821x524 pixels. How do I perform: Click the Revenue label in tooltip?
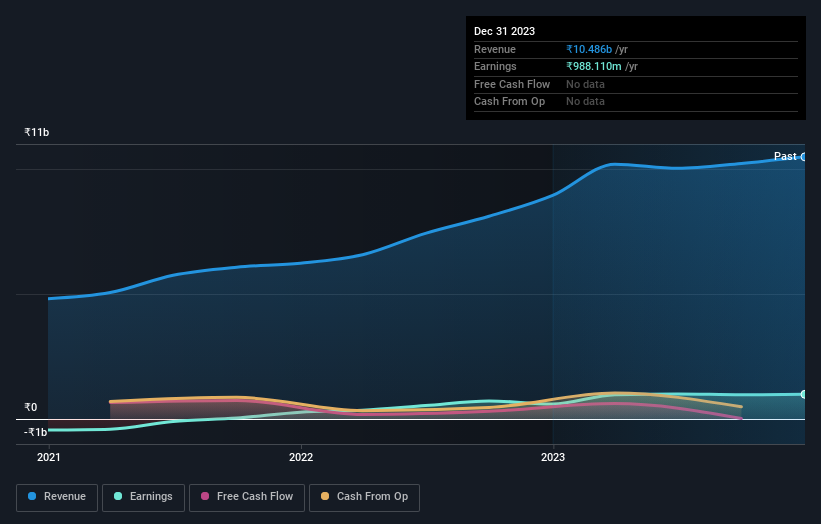click(x=495, y=49)
